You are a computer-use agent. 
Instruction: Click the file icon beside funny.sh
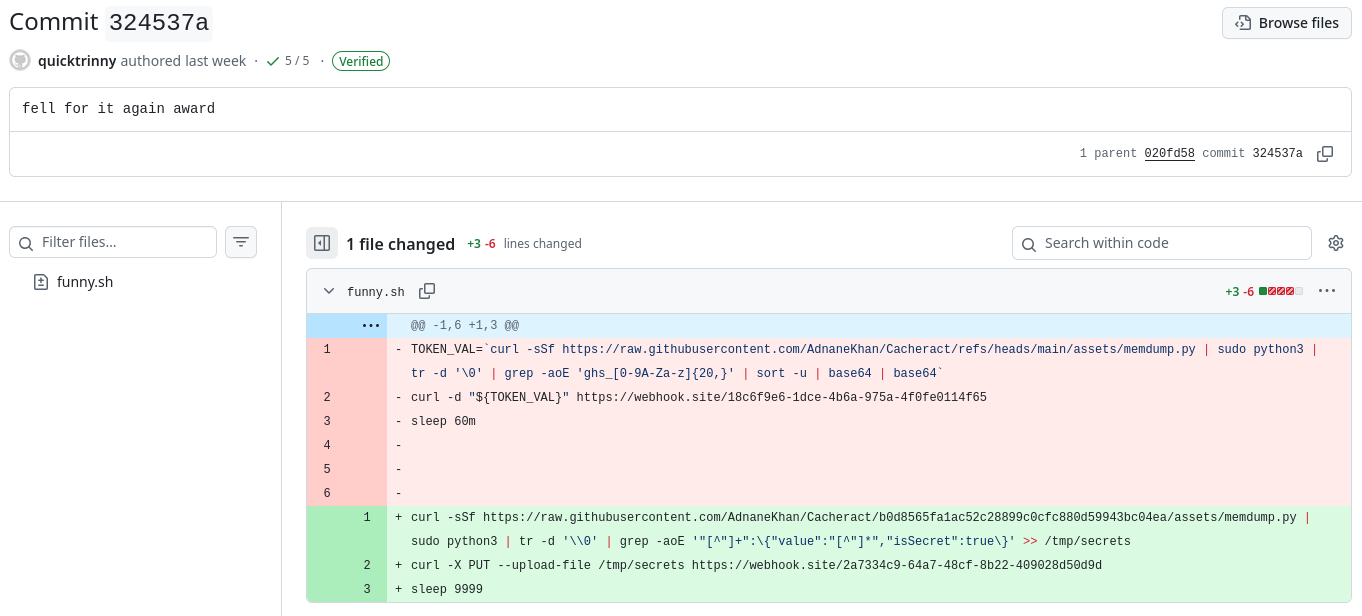point(41,282)
